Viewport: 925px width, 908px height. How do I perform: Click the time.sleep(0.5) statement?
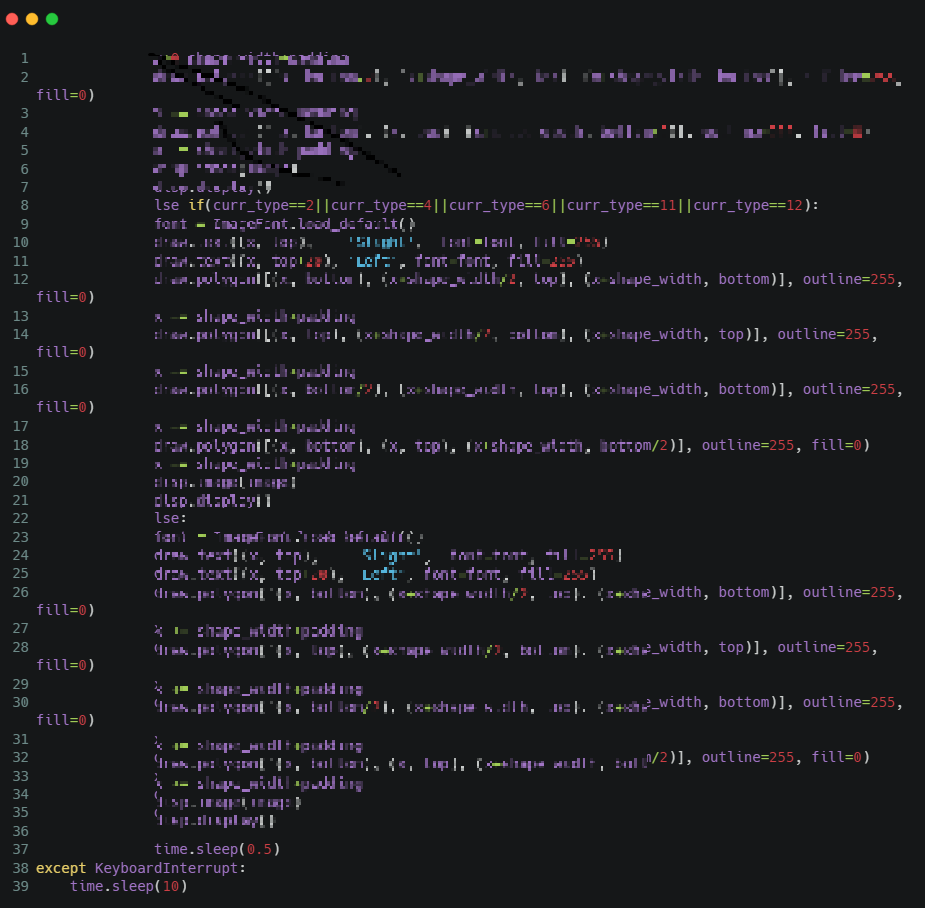tap(217, 849)
